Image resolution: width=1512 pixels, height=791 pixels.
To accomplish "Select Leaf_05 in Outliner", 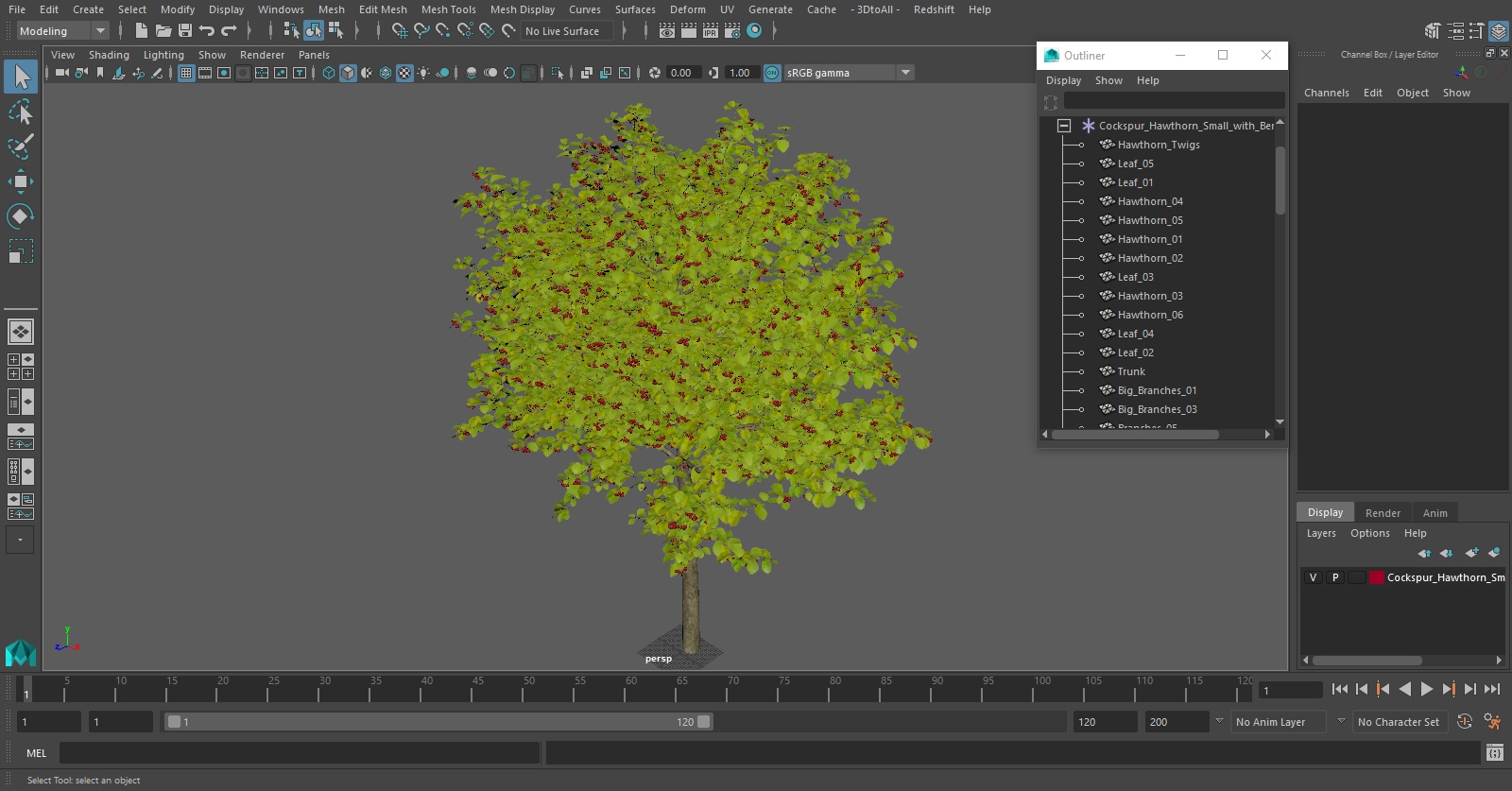I will pos(1135,163).
